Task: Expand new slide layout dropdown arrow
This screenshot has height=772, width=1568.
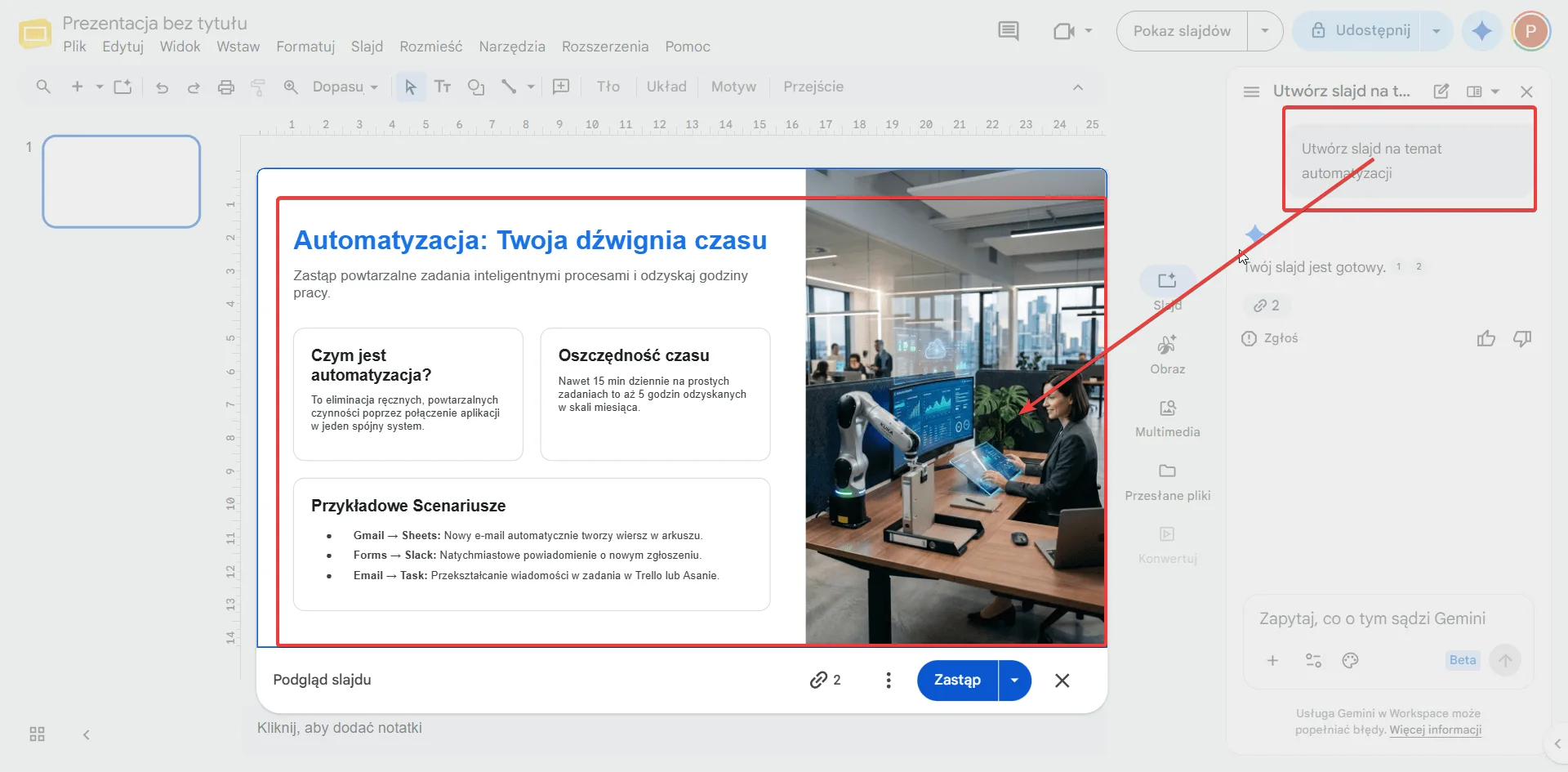Action: [100, 87]
